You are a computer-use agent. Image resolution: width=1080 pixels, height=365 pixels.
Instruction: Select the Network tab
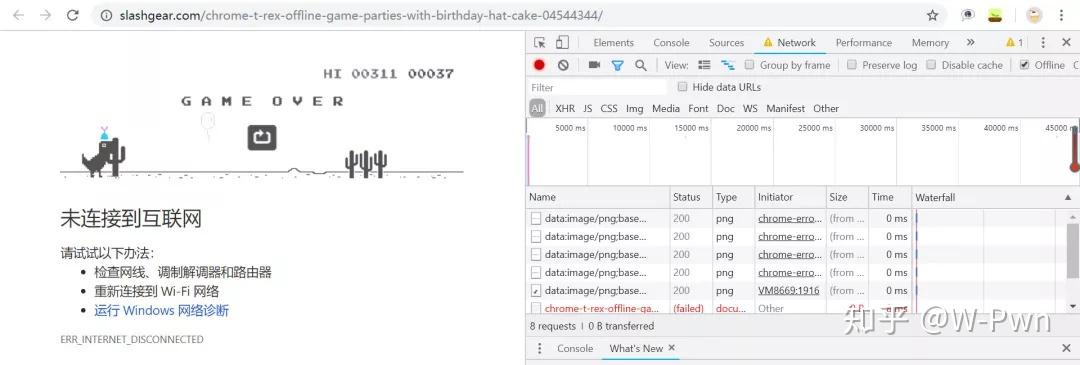(x=789, y=43)
